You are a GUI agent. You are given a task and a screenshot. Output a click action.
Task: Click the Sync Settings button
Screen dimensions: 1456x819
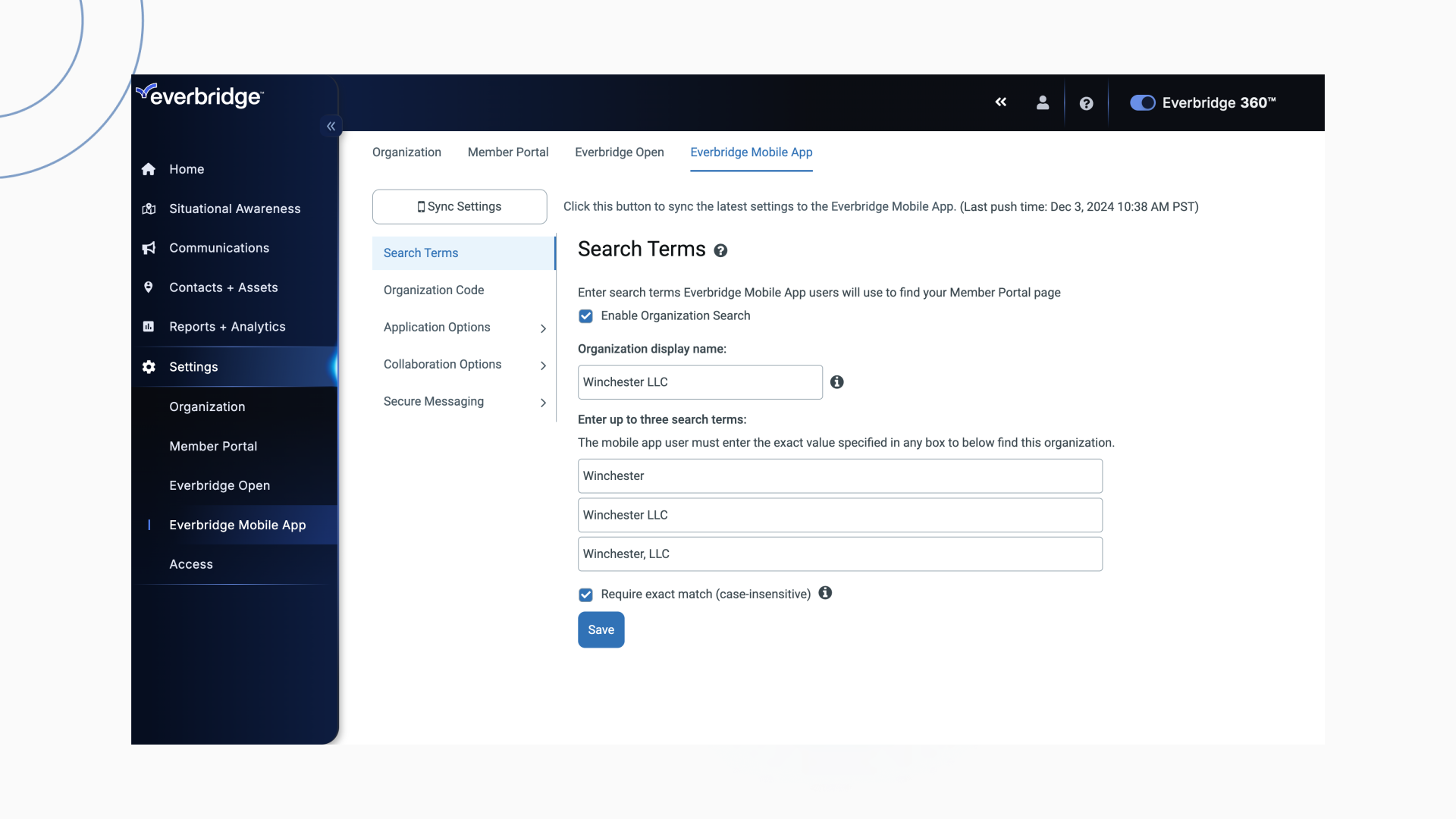459,206
